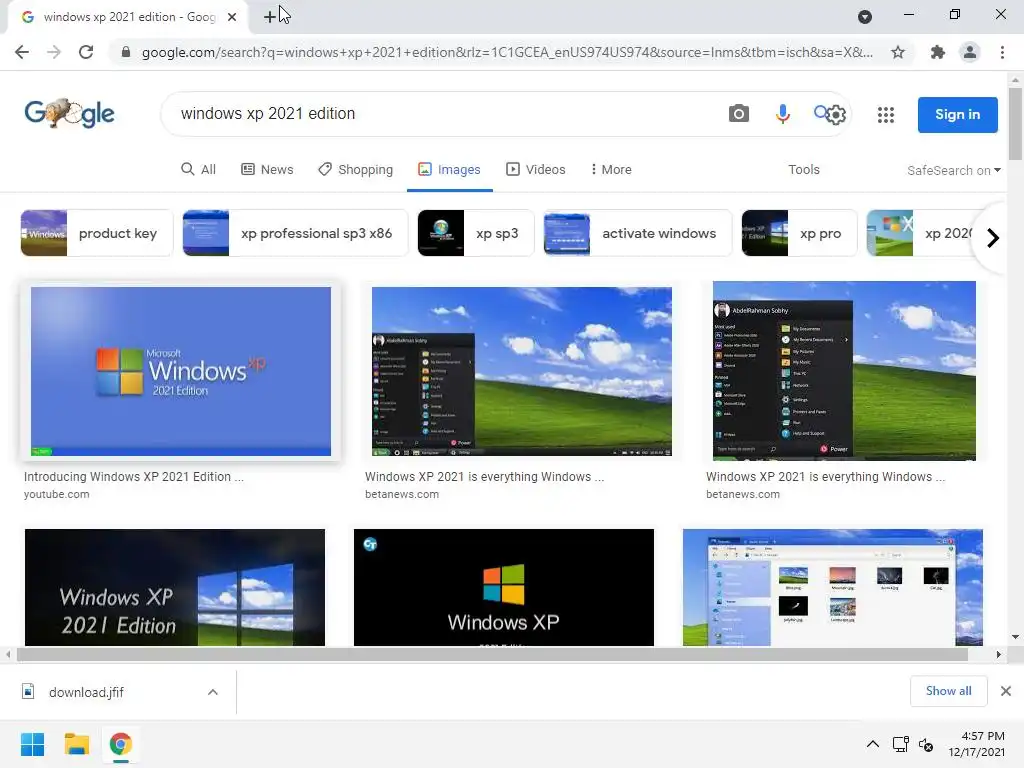The width and height of the screenshot is (1024, 768).
Task: Click the tab search dropdown circle icon
Action: (x=865, y=17)
